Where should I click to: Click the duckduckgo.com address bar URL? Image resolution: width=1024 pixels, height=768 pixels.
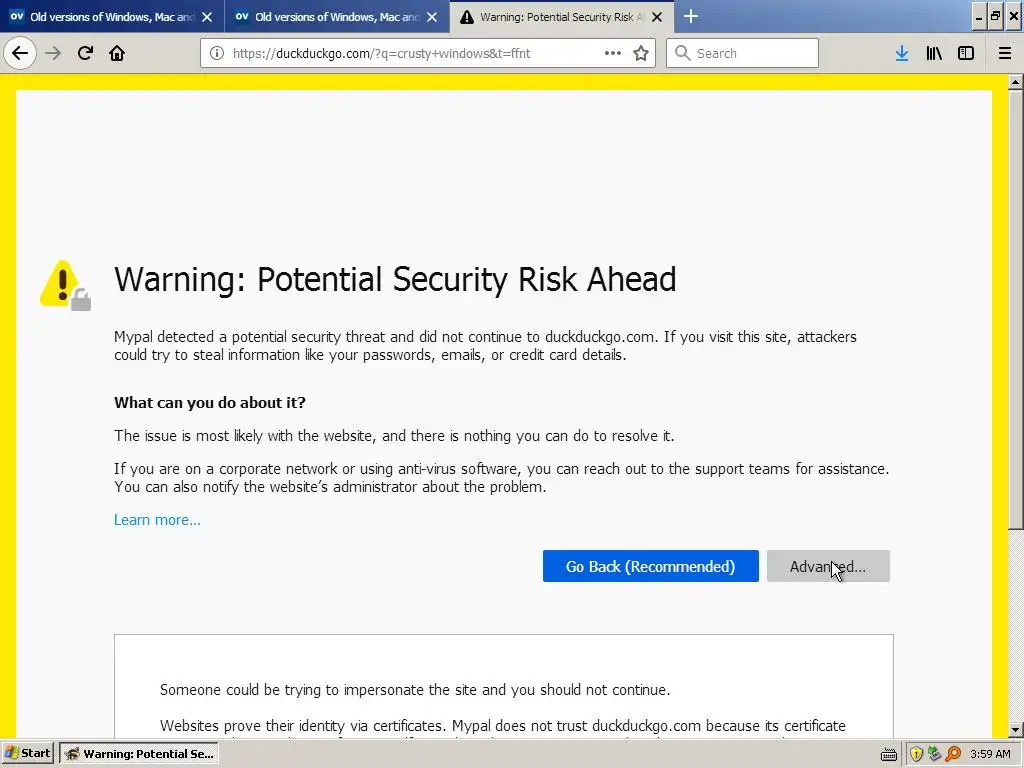point(381,53)
